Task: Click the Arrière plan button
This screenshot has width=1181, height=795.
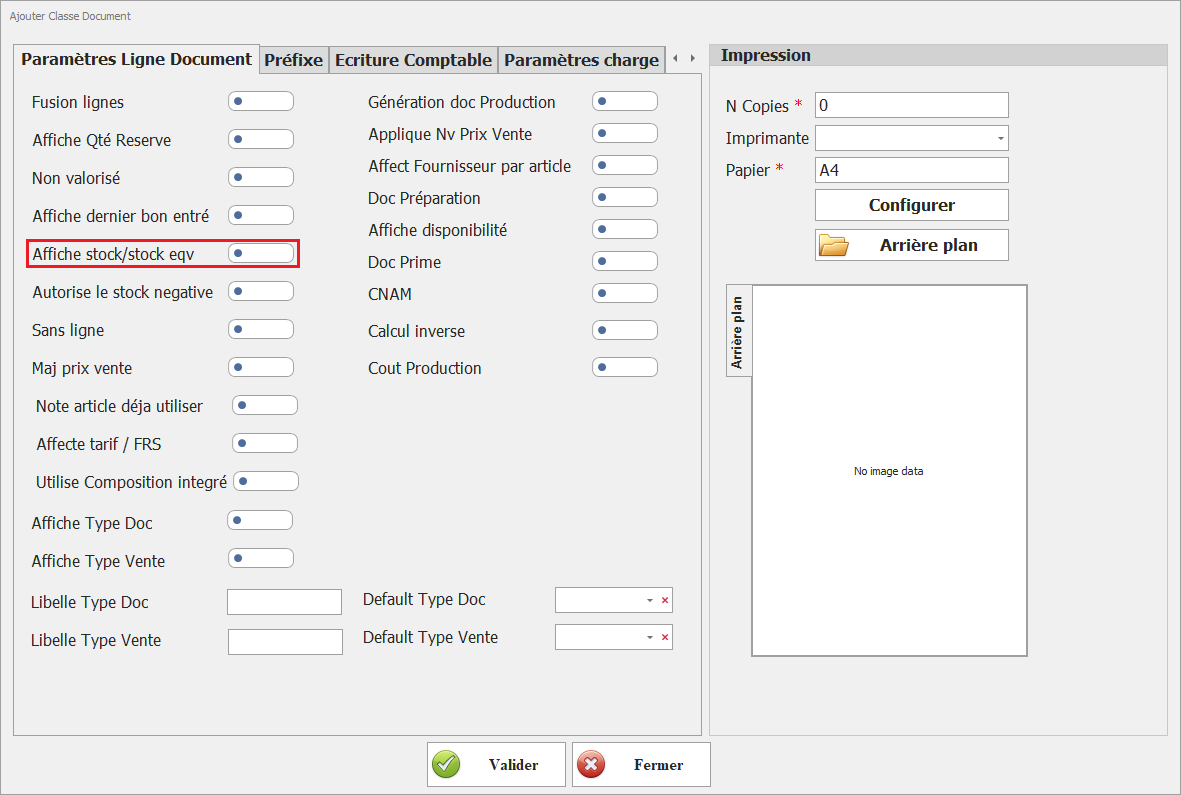Action: pos(911,245)
